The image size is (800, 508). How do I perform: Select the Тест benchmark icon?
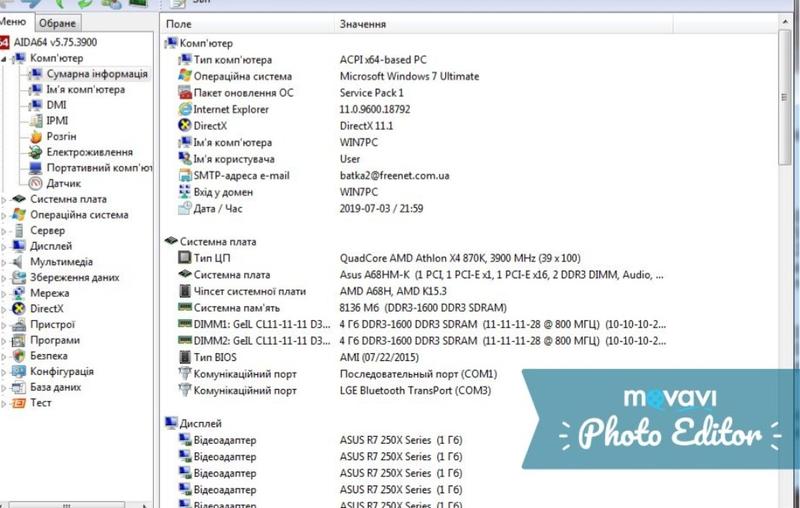19,403
